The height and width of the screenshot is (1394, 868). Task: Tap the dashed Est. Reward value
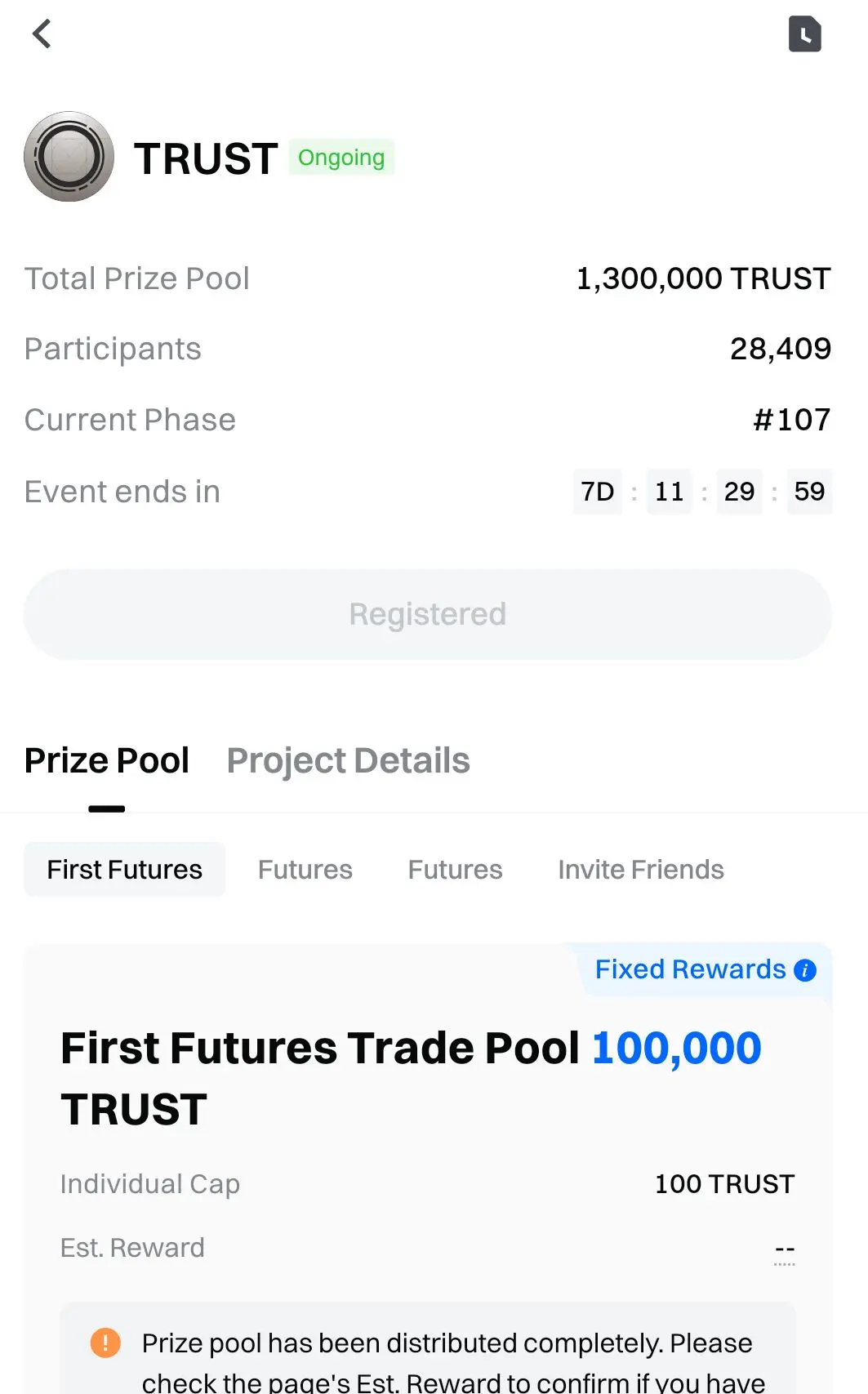[x=785, y=1249]
